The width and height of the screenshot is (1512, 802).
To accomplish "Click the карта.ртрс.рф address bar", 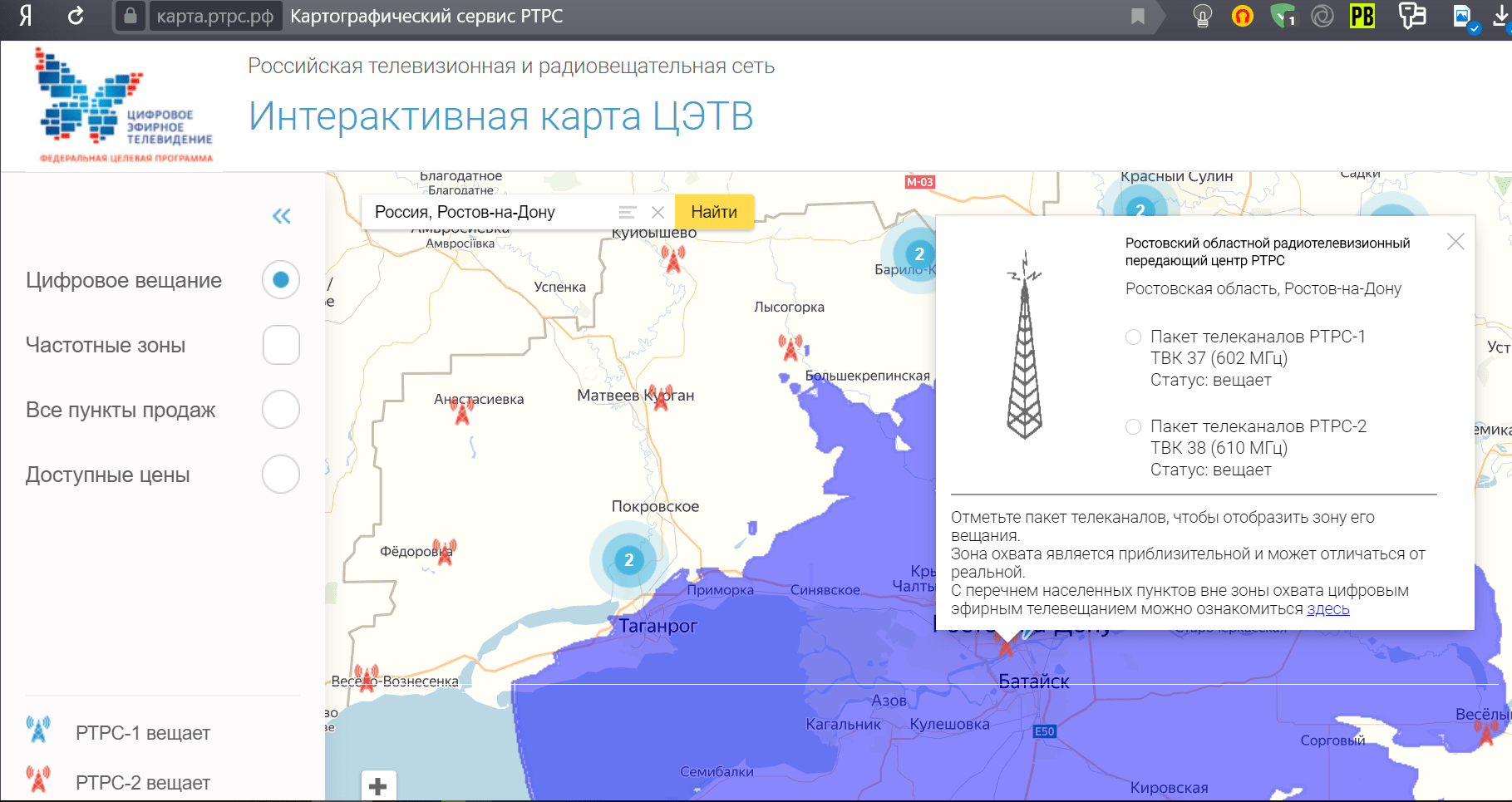I will [215, 16].
